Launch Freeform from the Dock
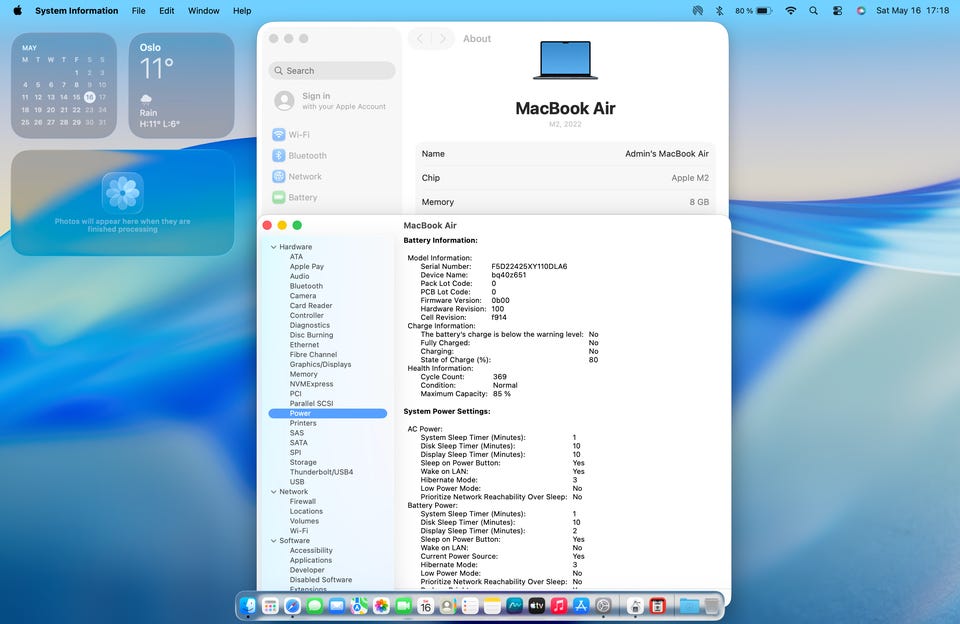This screenshot has height=624, width=960. pos(514,606)
